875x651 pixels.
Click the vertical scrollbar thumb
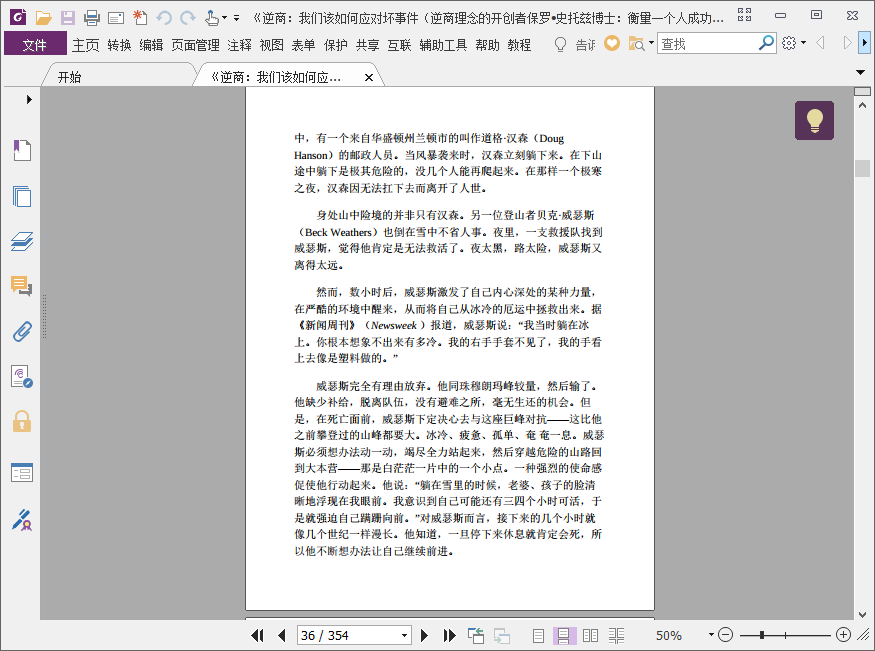click(x=862, y=168)
